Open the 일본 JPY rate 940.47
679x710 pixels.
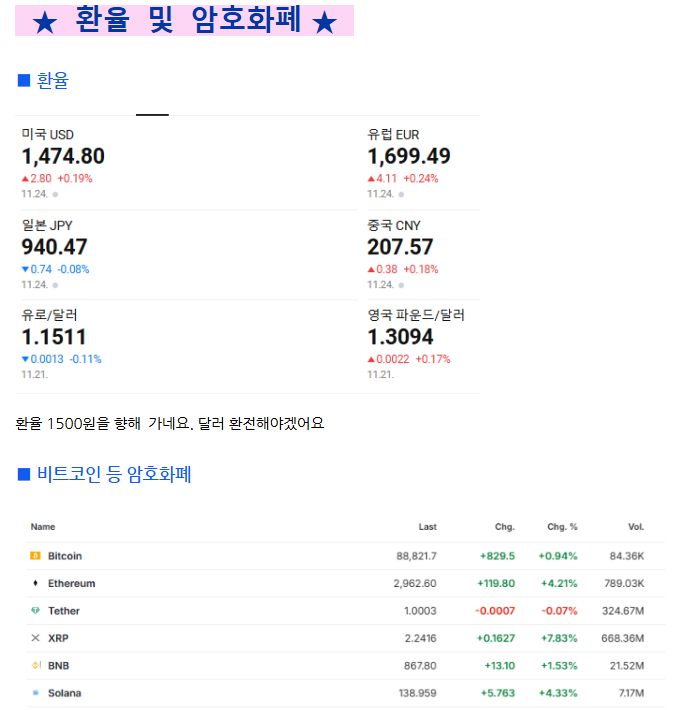pos(54,247)
